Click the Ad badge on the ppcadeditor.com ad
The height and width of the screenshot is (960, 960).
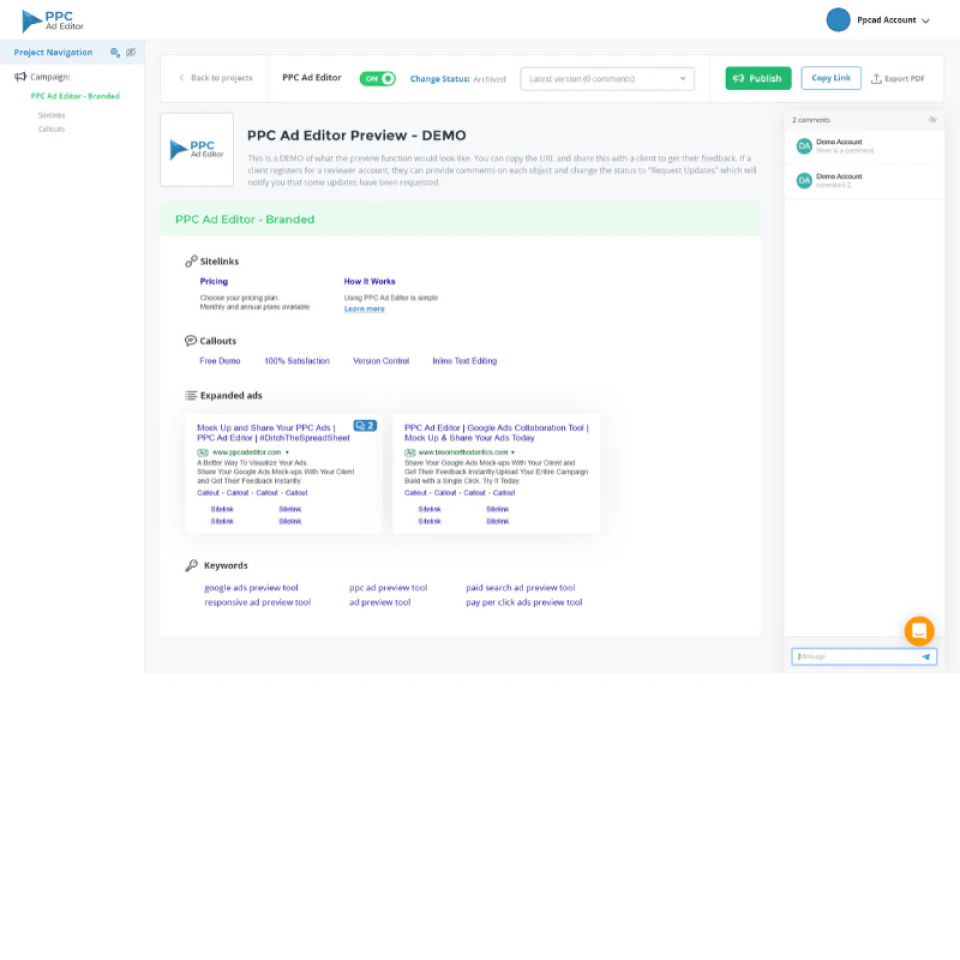coord(203,452)
